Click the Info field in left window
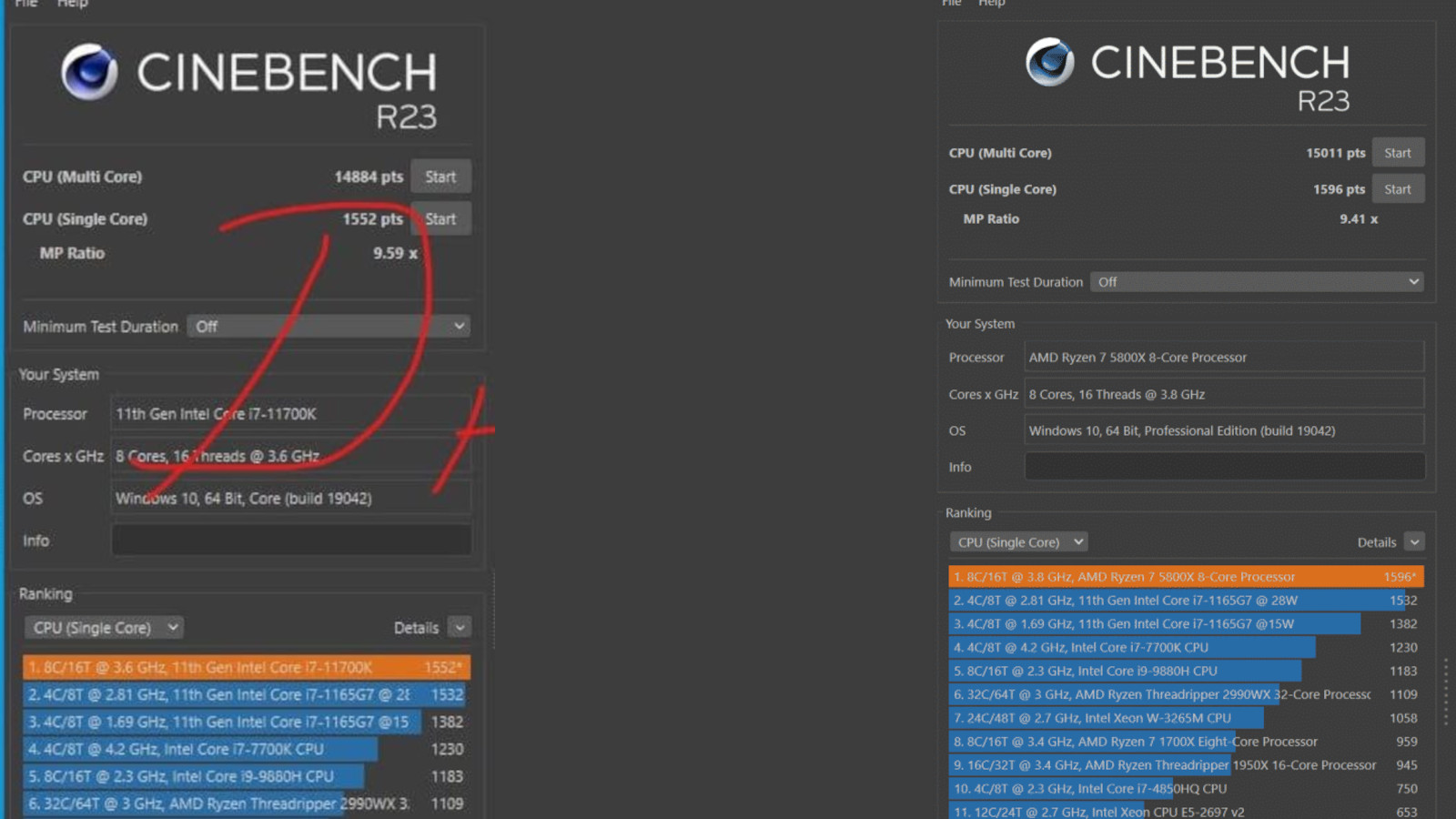Image resolution: width=1456 pixels, height=819 pixels. click(x=291, y=541)
